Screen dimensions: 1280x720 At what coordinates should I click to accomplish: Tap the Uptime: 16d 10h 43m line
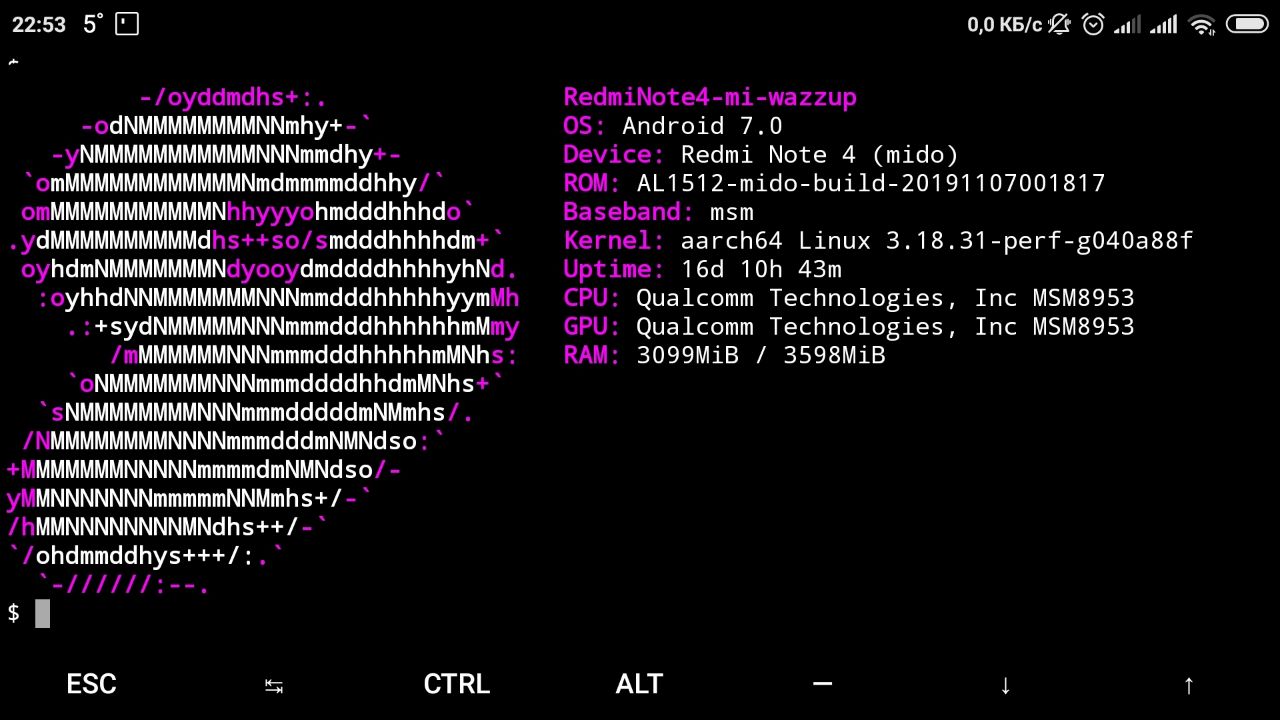click(702, 270)
